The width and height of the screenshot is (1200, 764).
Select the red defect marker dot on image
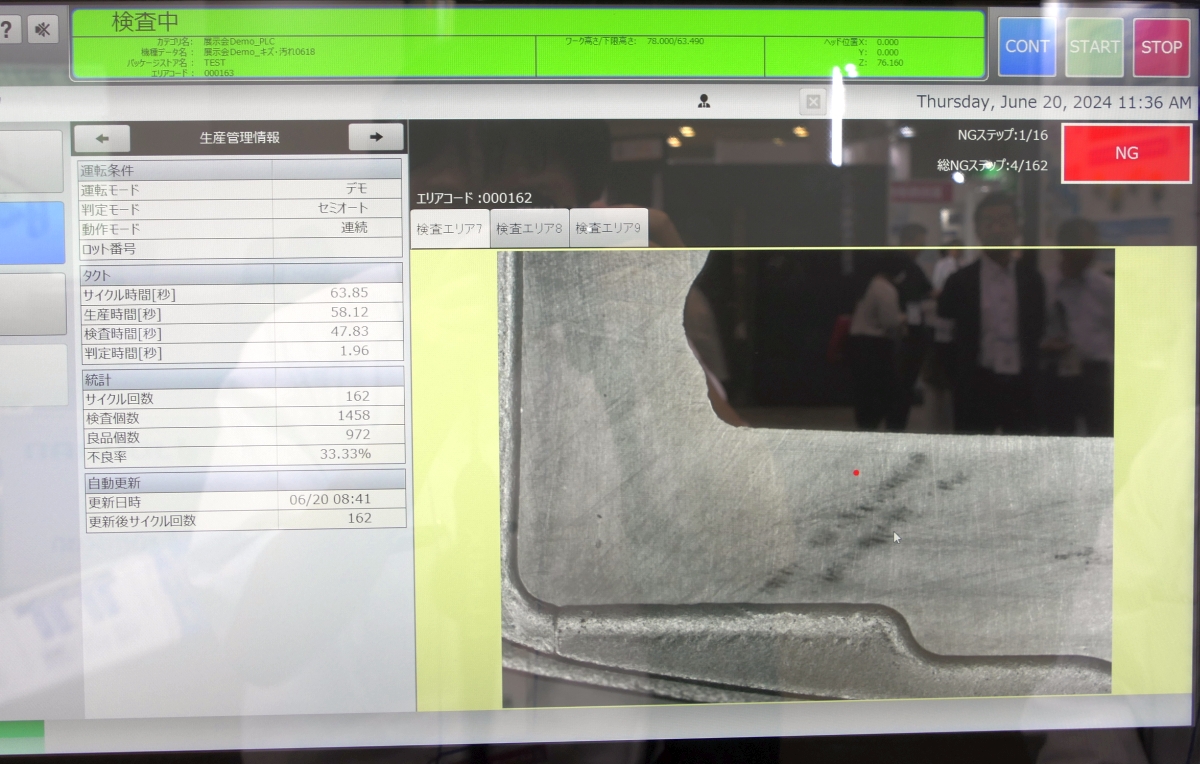(856, 473)
